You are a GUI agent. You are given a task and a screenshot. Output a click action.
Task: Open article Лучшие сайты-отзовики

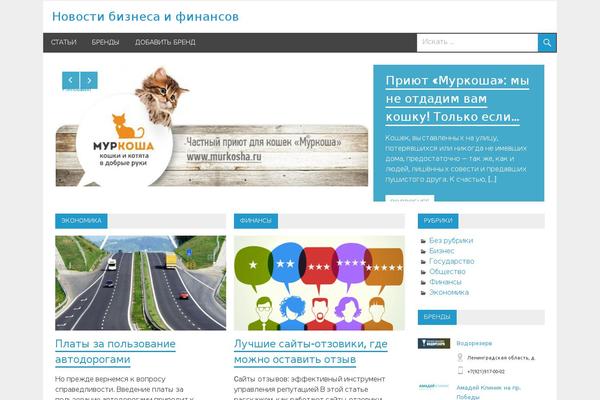pyautogui.click(x=311, y=352)
